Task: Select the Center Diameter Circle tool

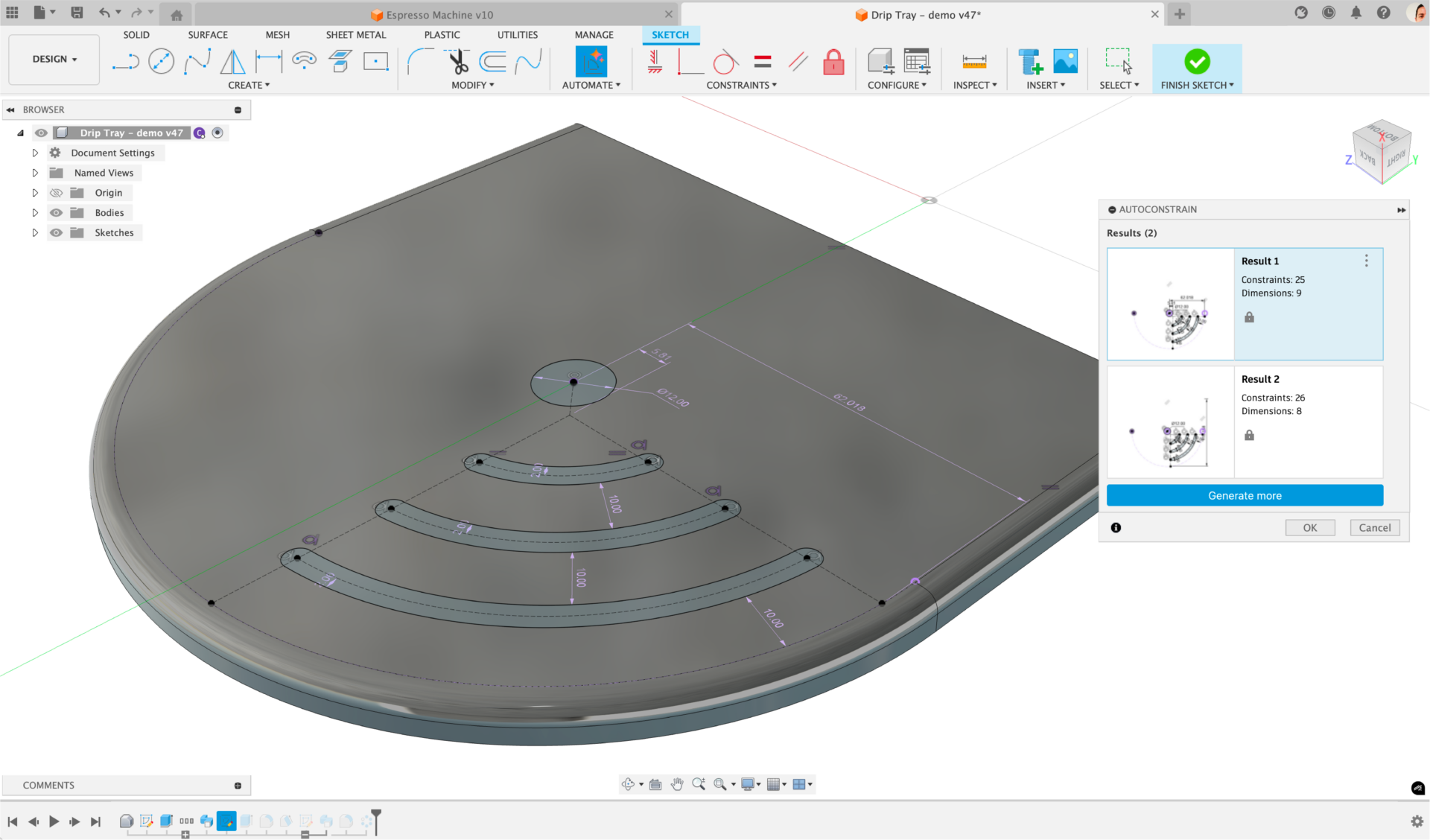Action: pyautogui.click(x=161, y=62)
